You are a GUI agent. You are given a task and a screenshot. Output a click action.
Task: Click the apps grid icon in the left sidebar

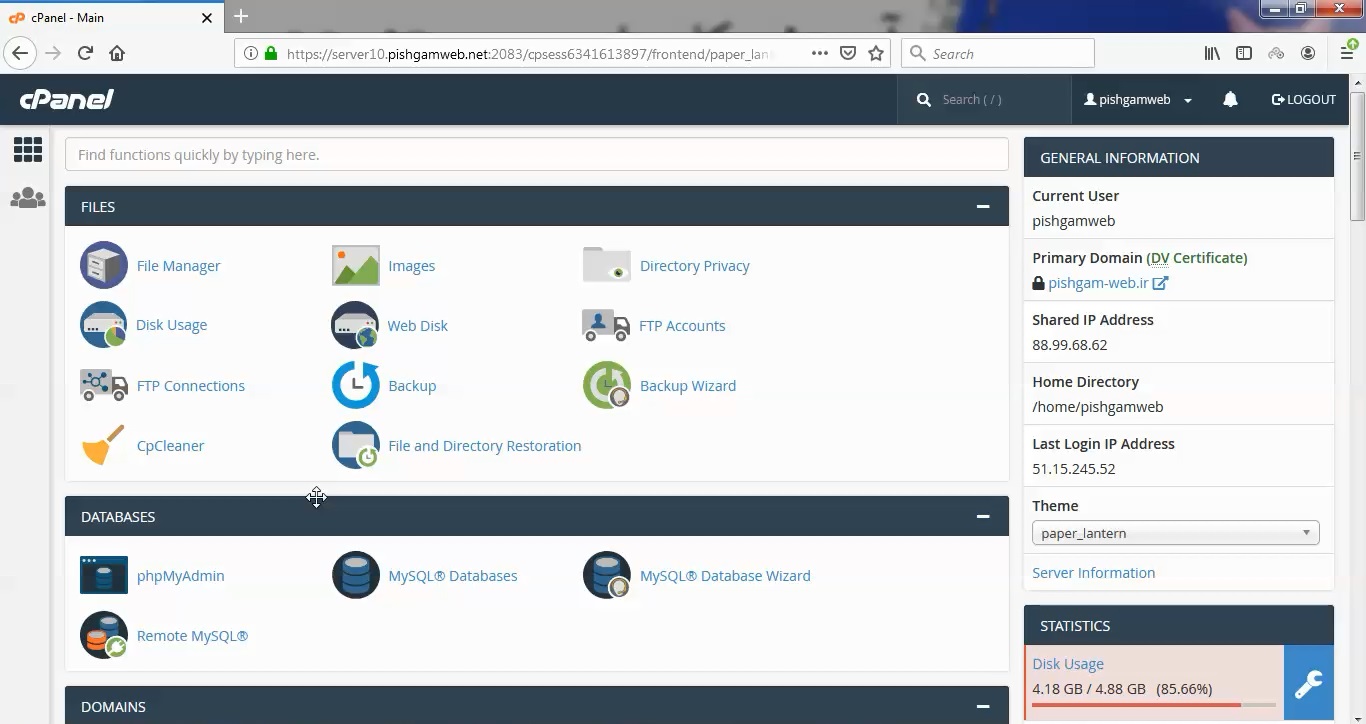coord(27,148)
